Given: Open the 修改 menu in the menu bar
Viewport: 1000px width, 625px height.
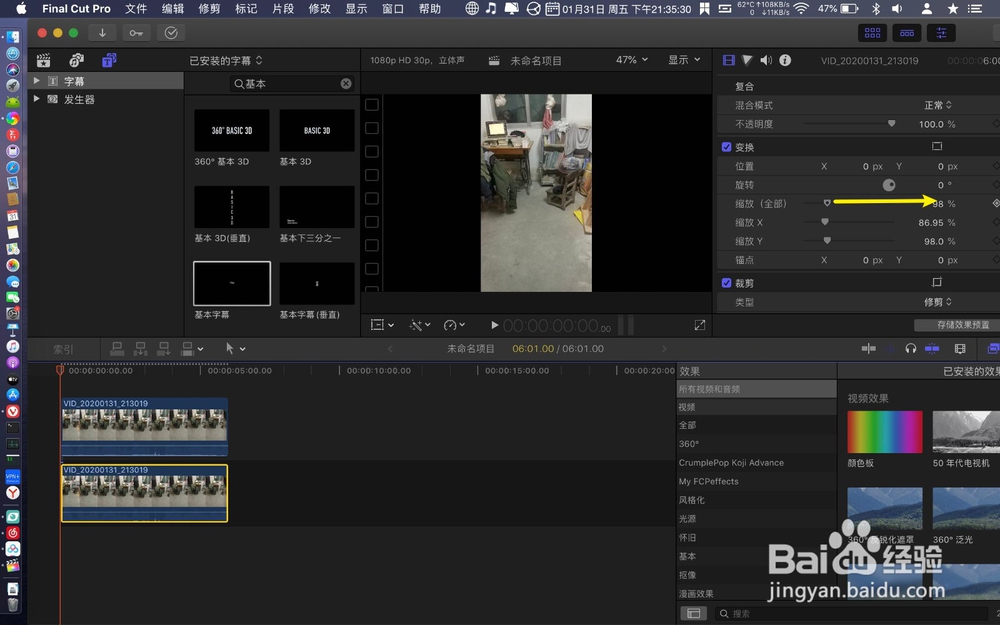Looking at the screenshot, I should [318, 9].
